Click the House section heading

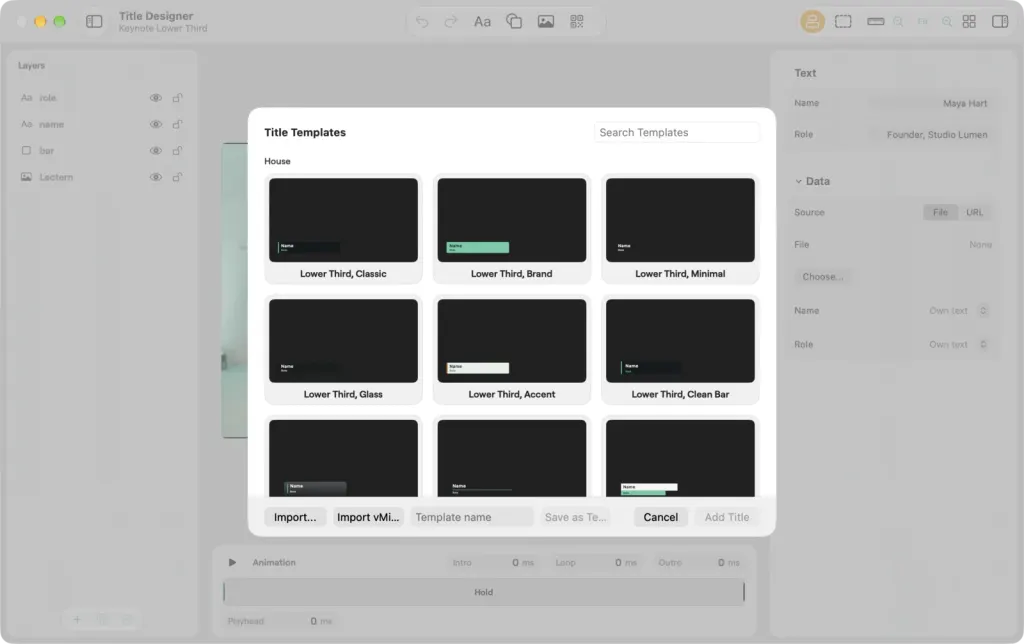[277, 161]
